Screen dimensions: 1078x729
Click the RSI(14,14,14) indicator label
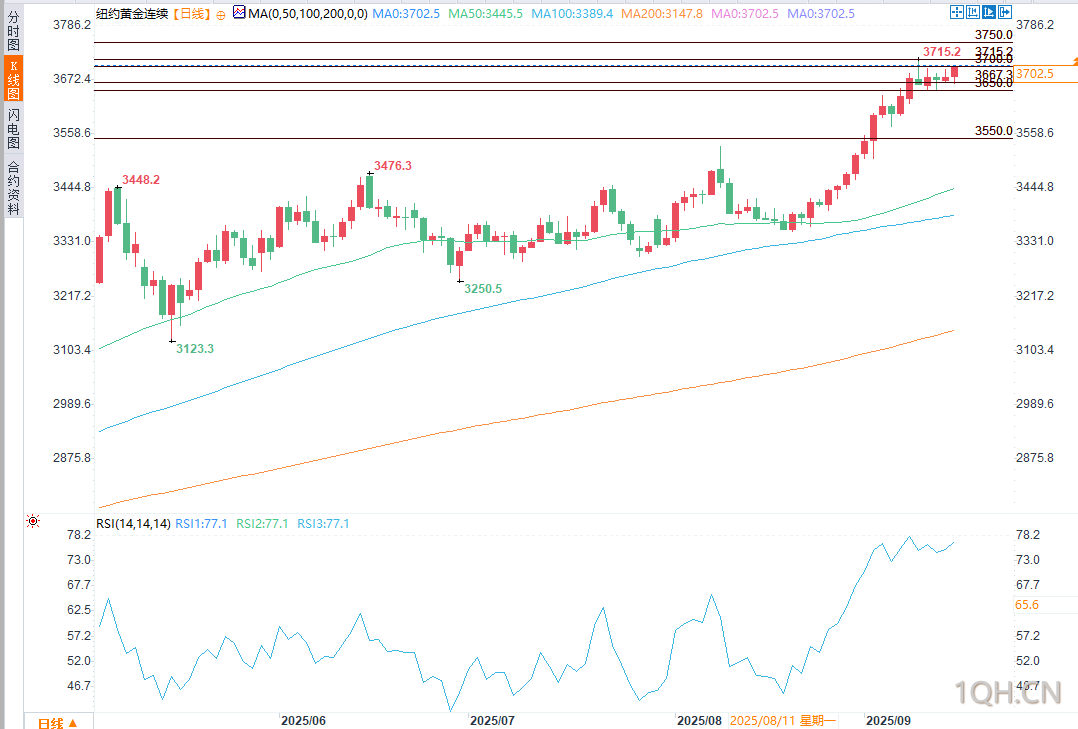[x=133, y=524]
